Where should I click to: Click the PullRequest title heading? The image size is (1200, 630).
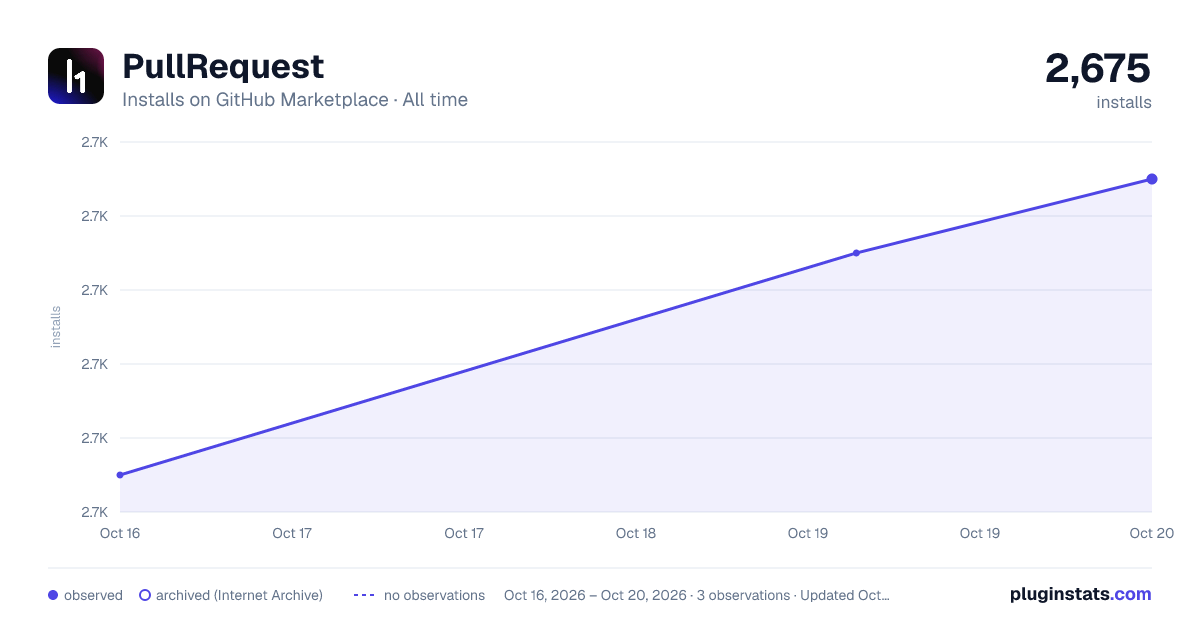pos(223,66)
